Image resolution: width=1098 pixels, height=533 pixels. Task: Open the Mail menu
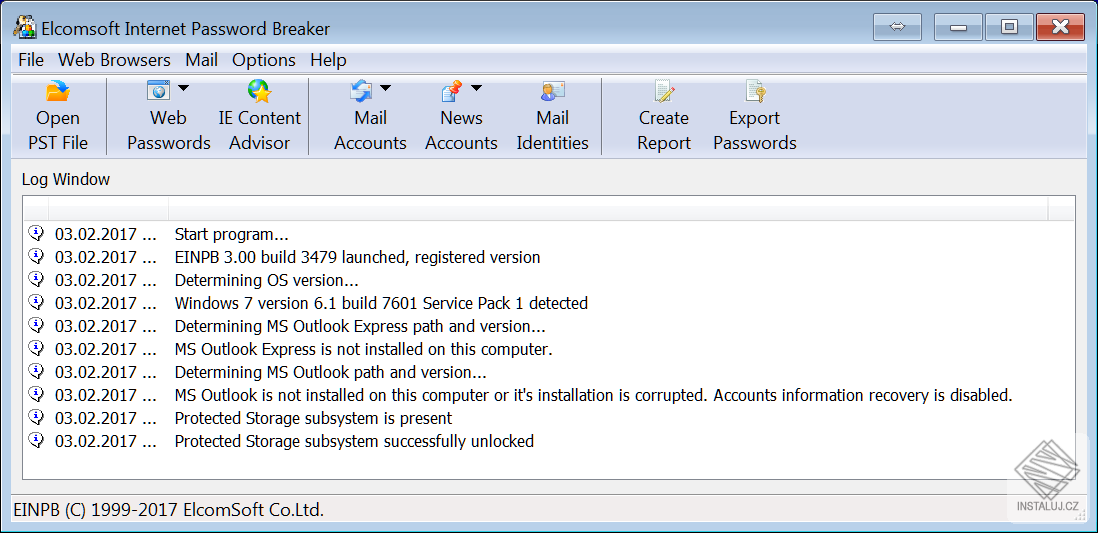[x=201, y=60]
